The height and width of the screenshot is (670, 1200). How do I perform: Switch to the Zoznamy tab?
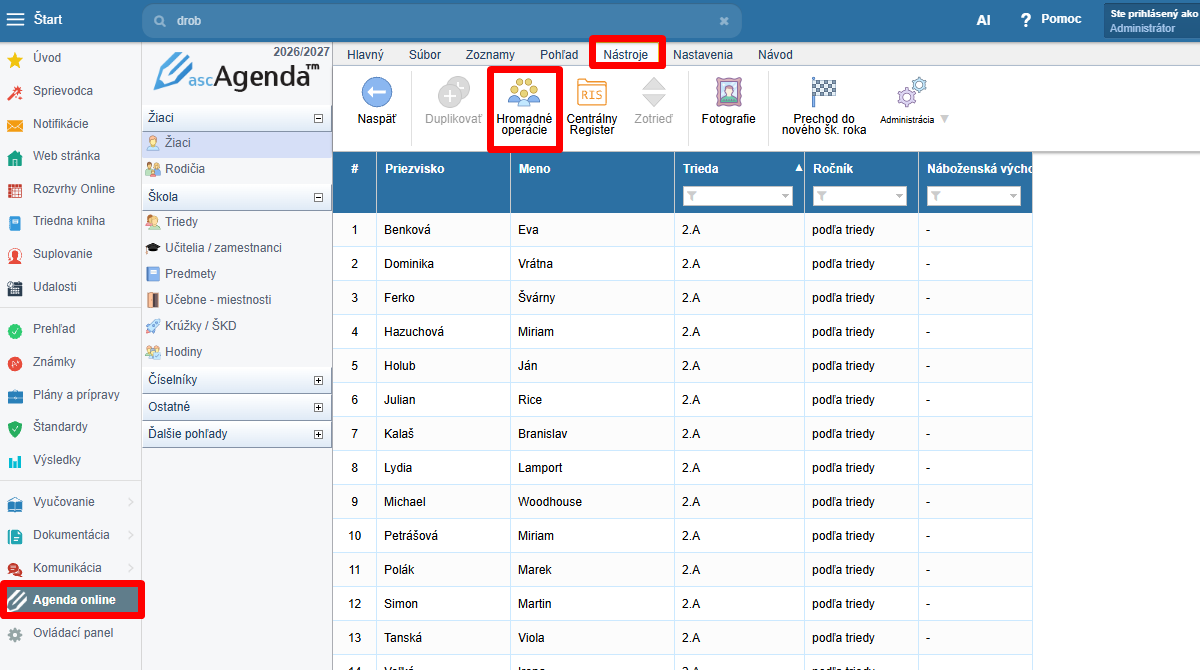pyautogui.click(x=490, y=55)
